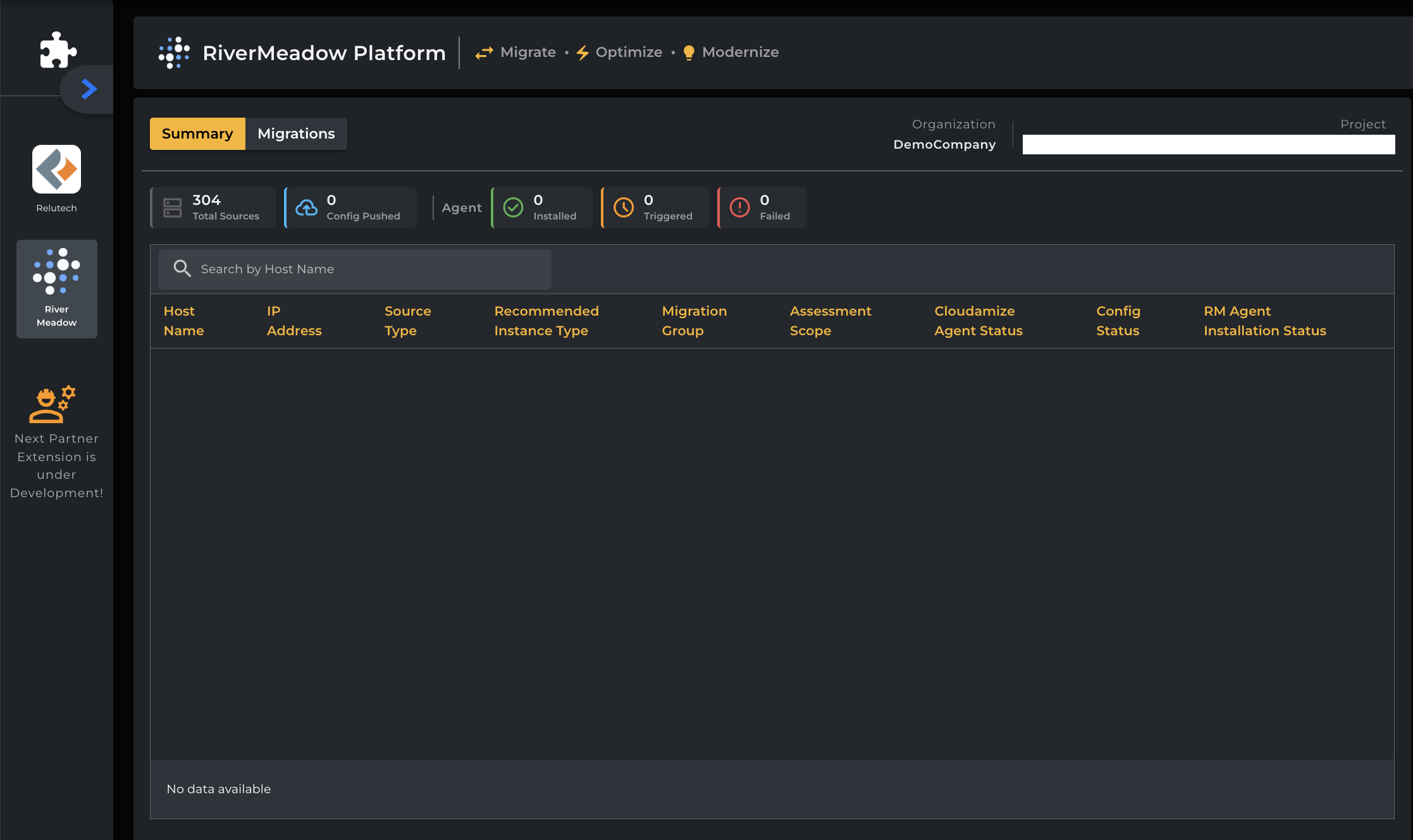Viewport: 1413px width, 840px height.
Task: Click the search magnifier icon
Action: coord(182,269)
